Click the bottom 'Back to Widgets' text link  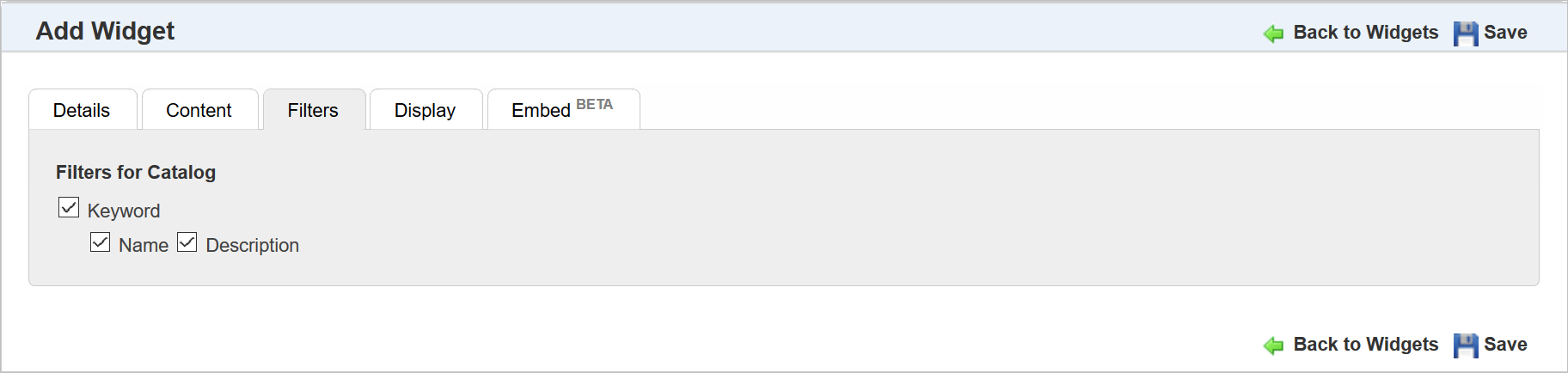(1365, 345)
